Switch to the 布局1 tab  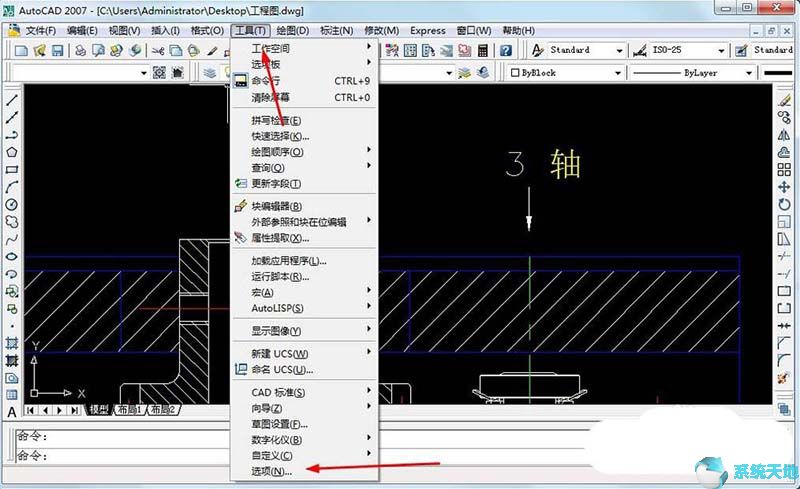click(130, 410)
